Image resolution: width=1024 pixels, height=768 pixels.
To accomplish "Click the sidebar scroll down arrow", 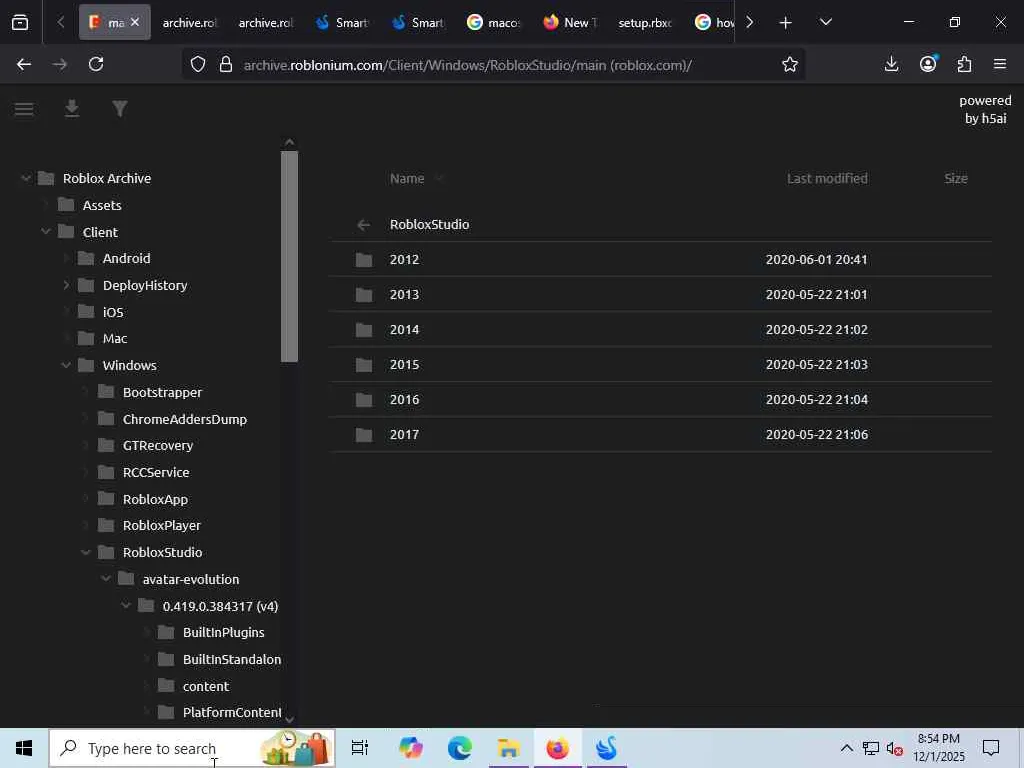I will click(x=289, y=719).
